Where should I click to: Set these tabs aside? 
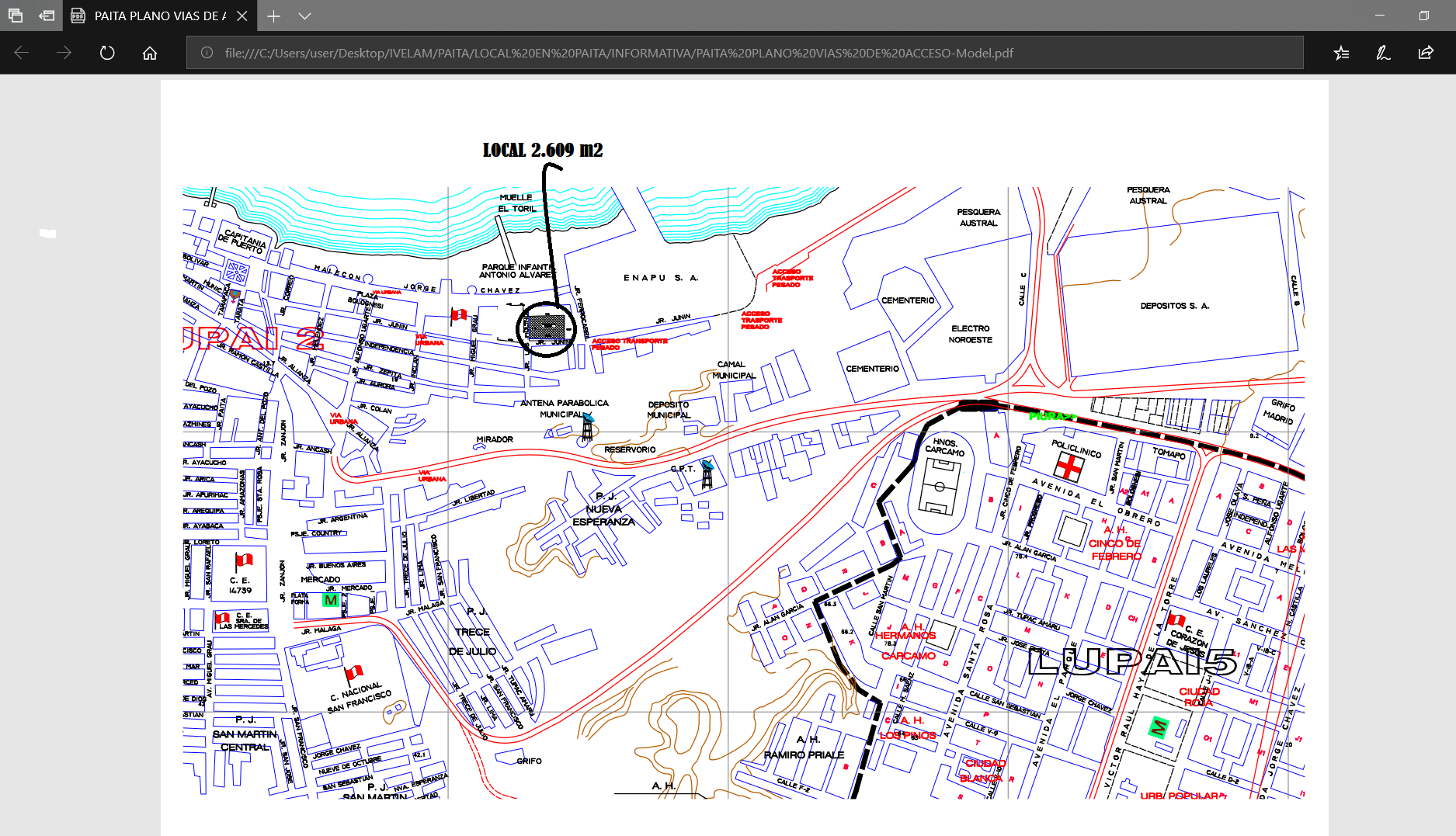[x=47, y=16]
